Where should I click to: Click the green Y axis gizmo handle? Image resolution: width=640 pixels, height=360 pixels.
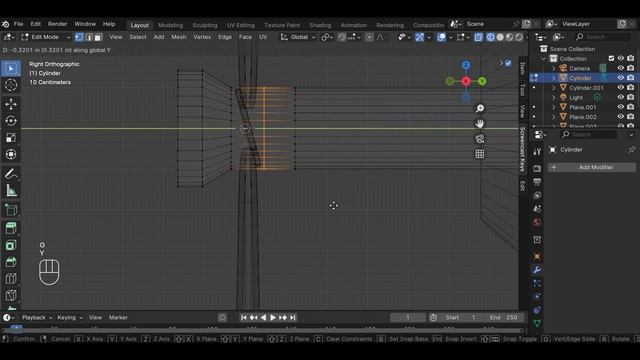pos(482,81)
